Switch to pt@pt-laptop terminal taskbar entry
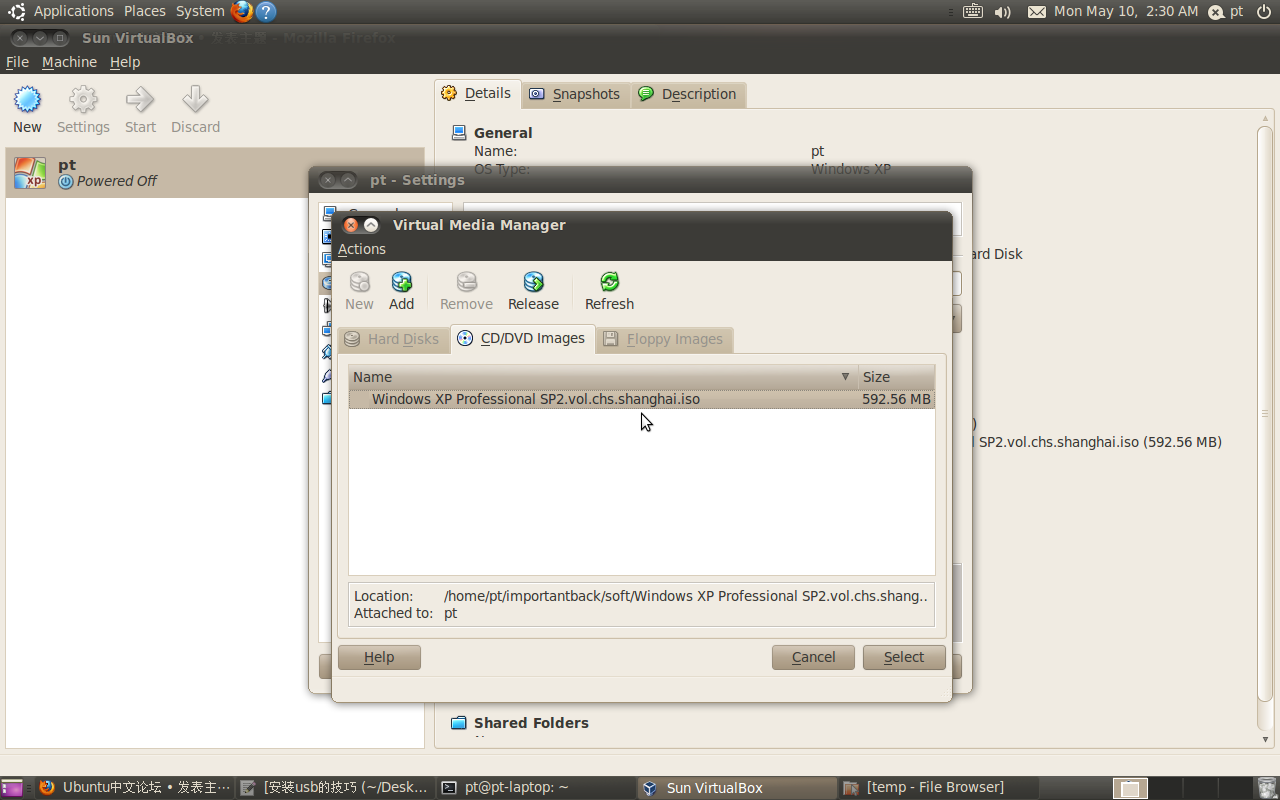Screen dimensions: 1280x800 [x=536, y=788]
